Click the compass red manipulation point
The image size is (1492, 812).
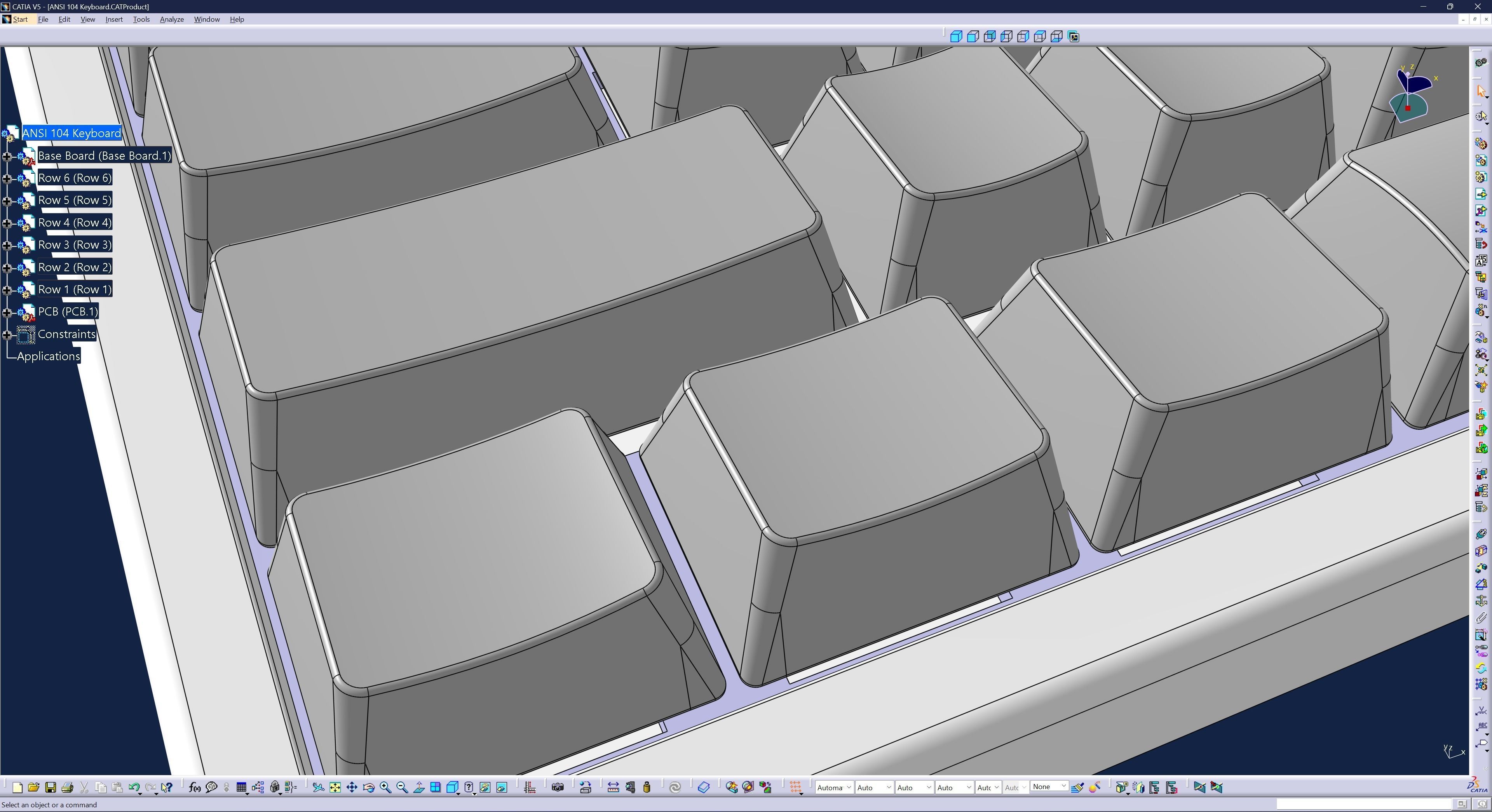click(1408, 108)
